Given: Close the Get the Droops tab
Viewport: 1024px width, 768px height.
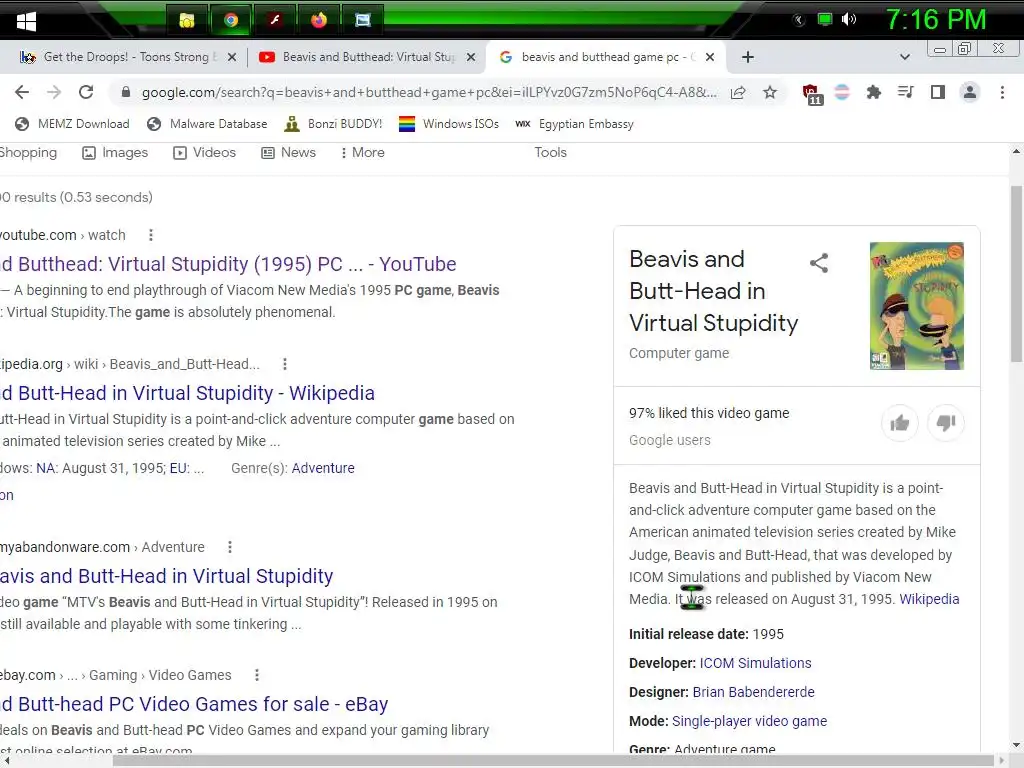Looking at the screenshot, I should pos(232,57).
